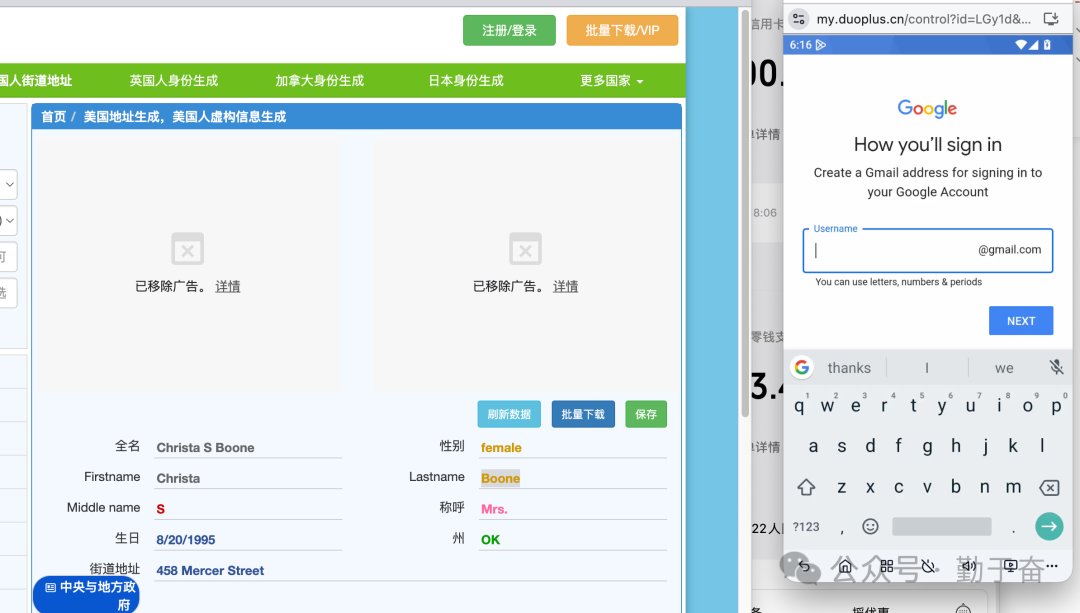Click the page vertical scrollbar

[x=745, y=214]
